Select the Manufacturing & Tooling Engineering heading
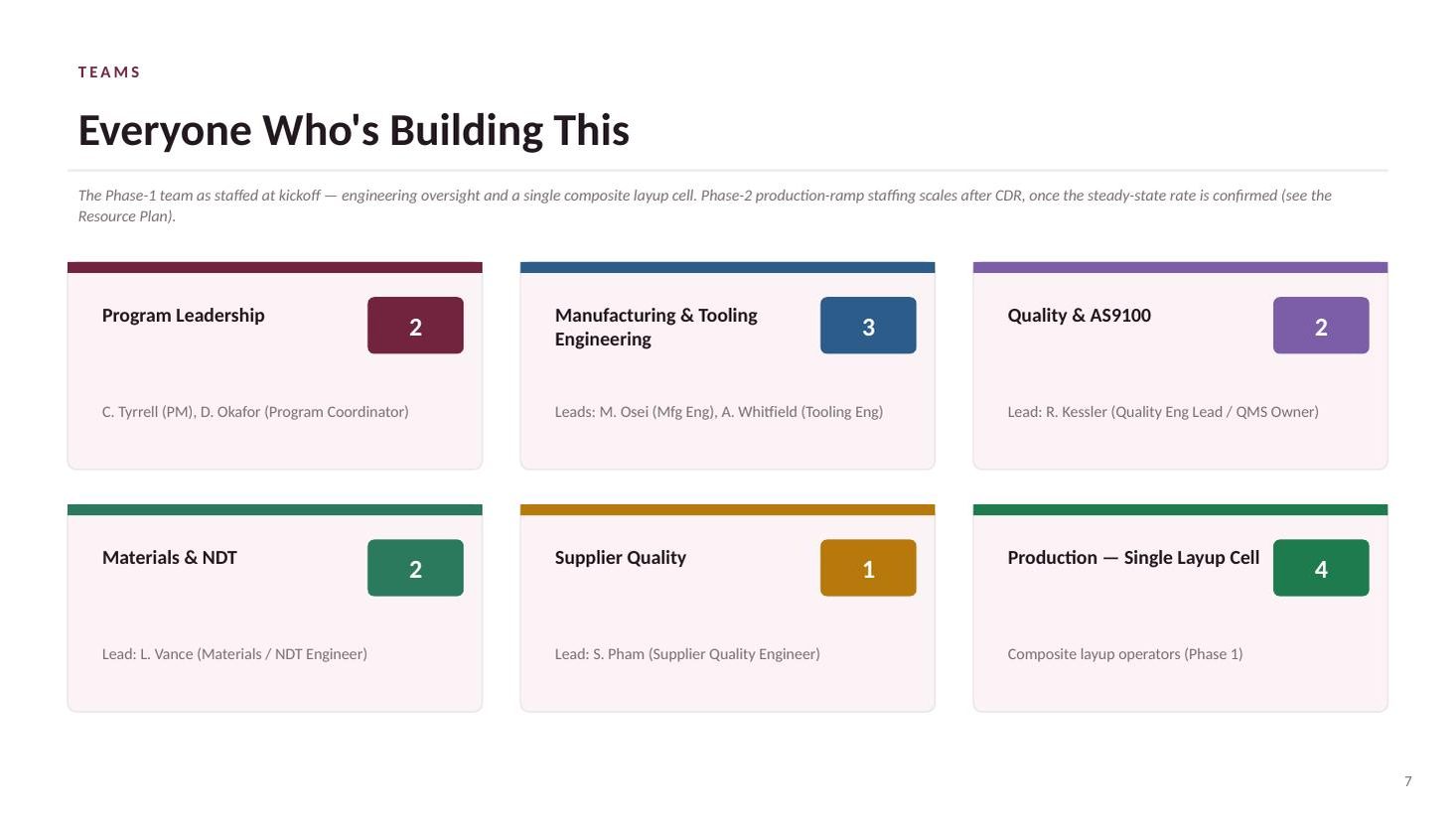Screen dimensions: 1456x819 tap(655, 328)
